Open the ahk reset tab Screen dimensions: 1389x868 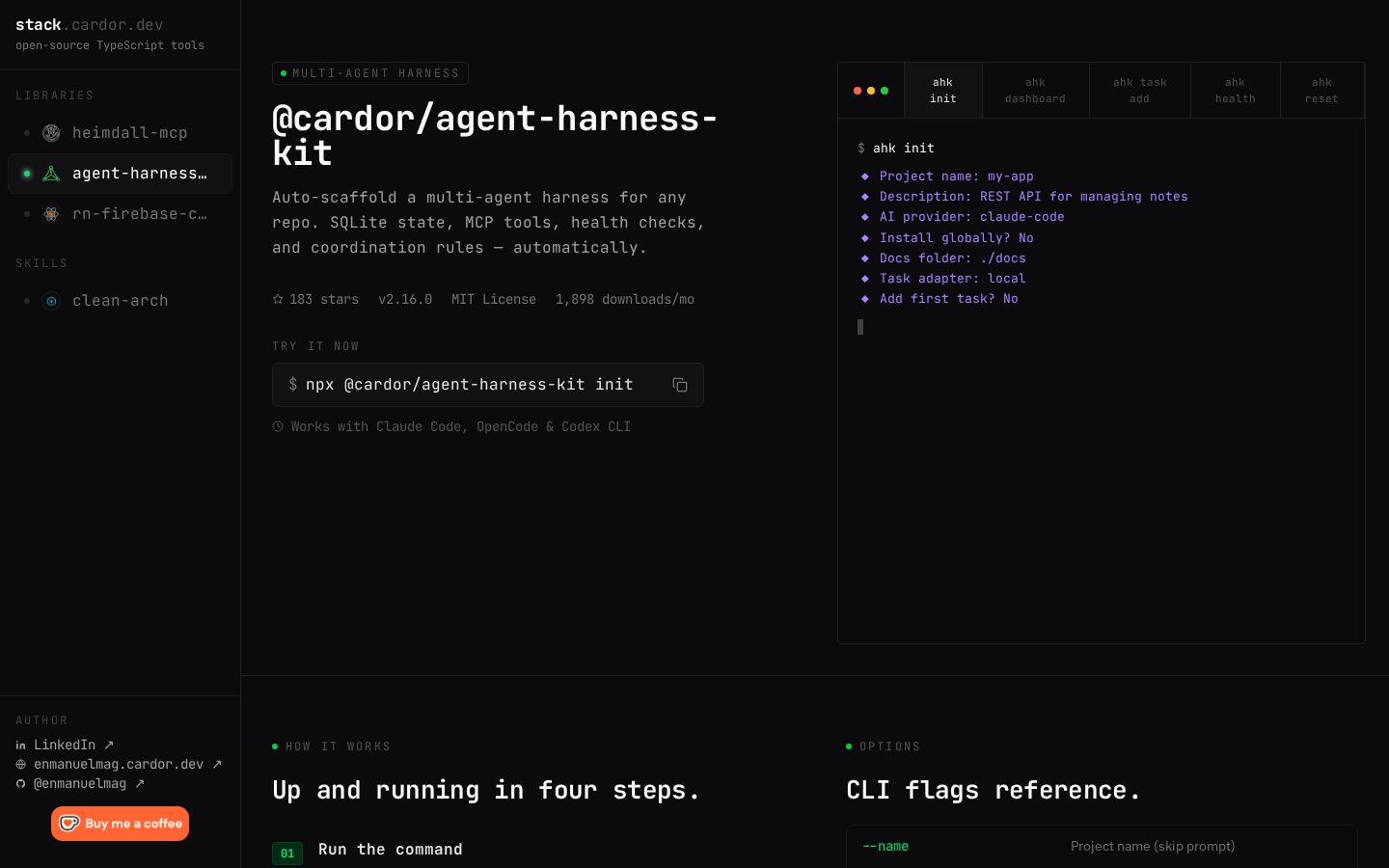[x=1322, y=91]
